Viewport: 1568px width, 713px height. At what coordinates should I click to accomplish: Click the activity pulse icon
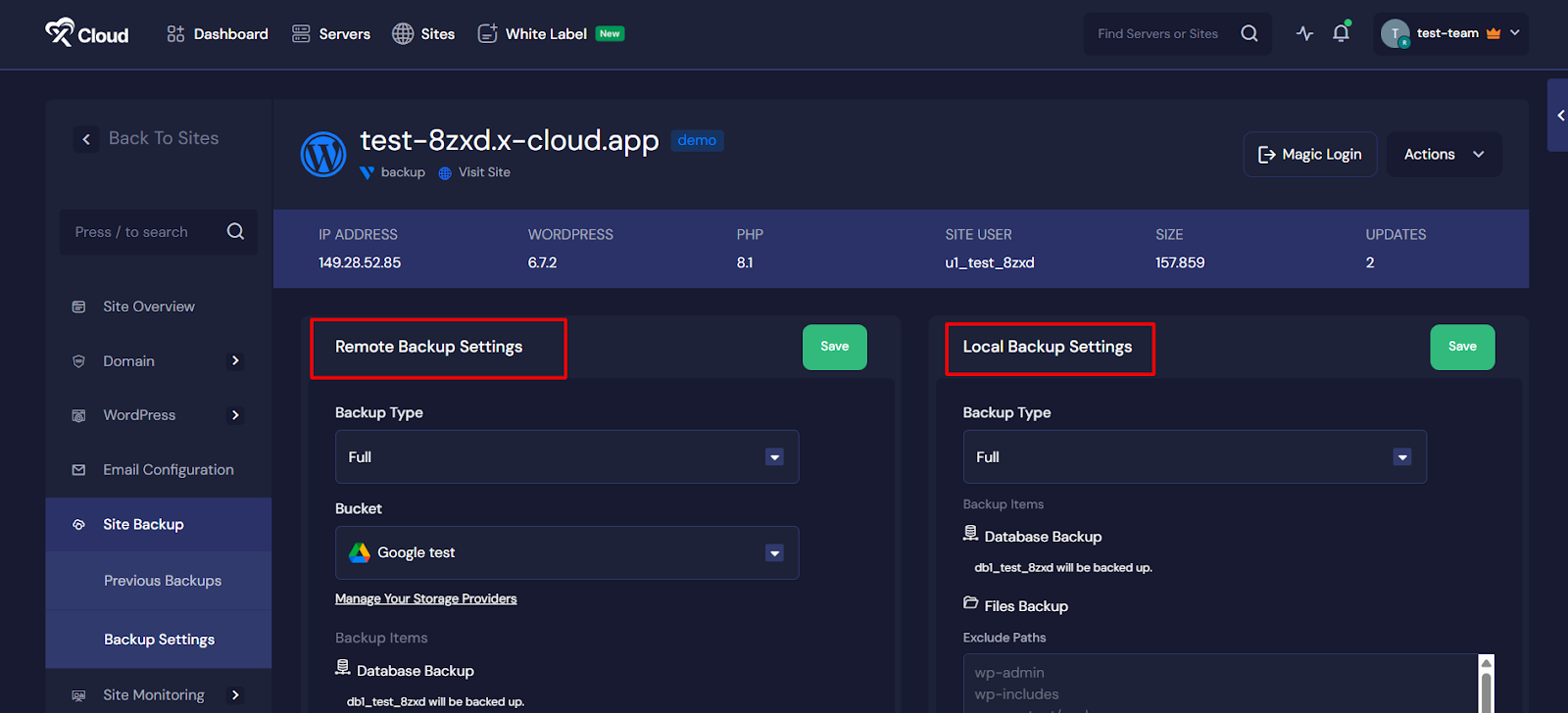[1304, 33]
